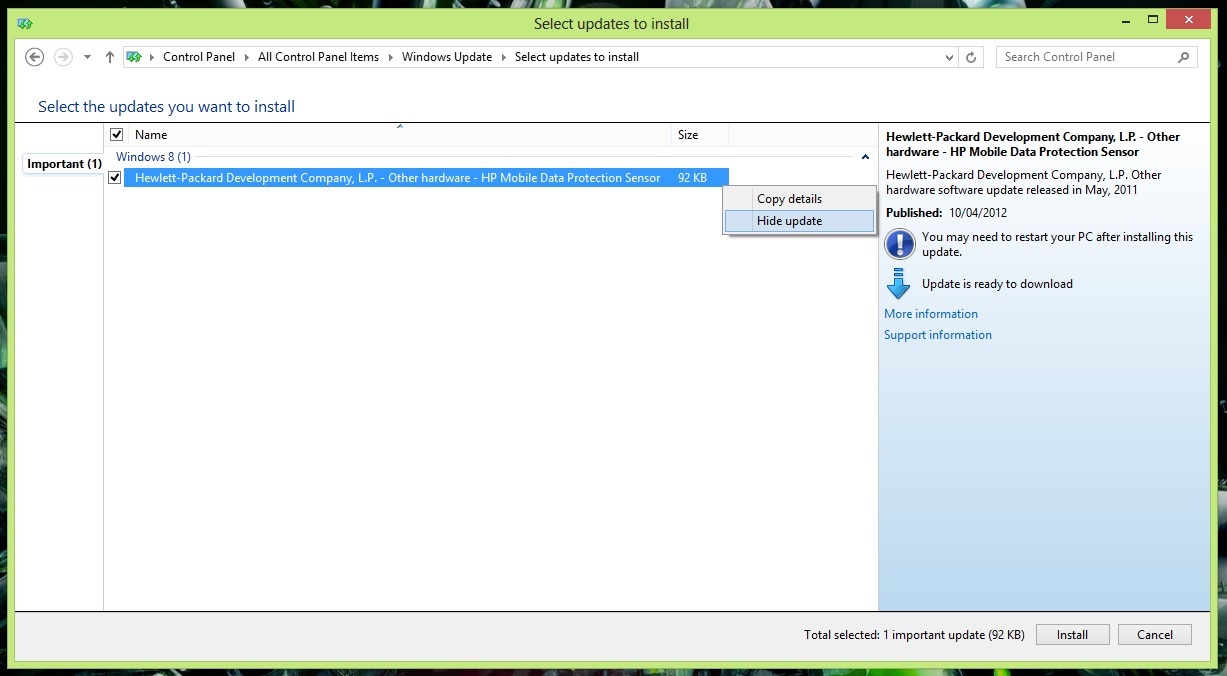Click the Windows Update icon in address bar

click(134, 57)
